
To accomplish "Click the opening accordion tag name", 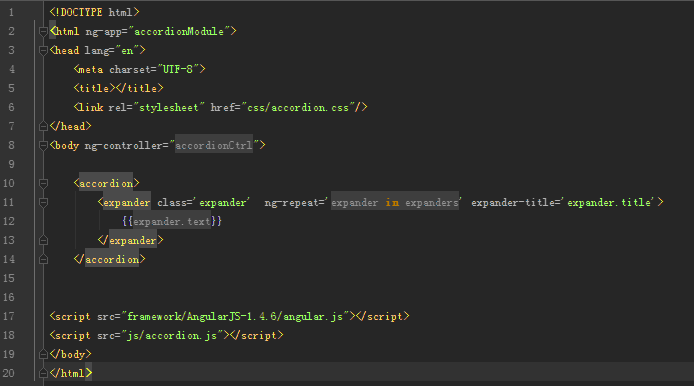I will pos(106,183).
